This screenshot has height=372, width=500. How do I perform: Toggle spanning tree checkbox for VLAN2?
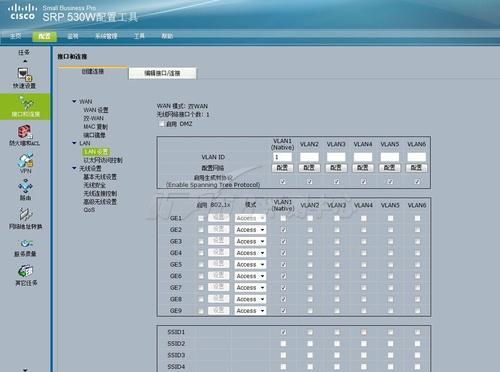[310, 181]
